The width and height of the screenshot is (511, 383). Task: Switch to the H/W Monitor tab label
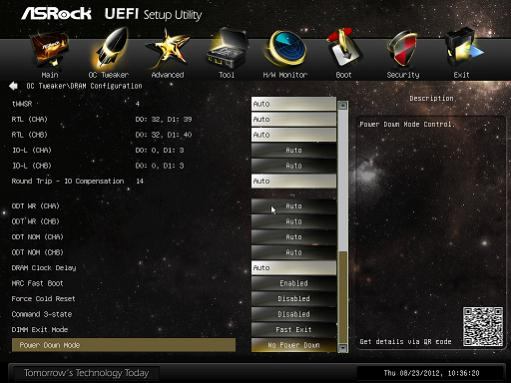pyautogui.click(x=285, y=75)
